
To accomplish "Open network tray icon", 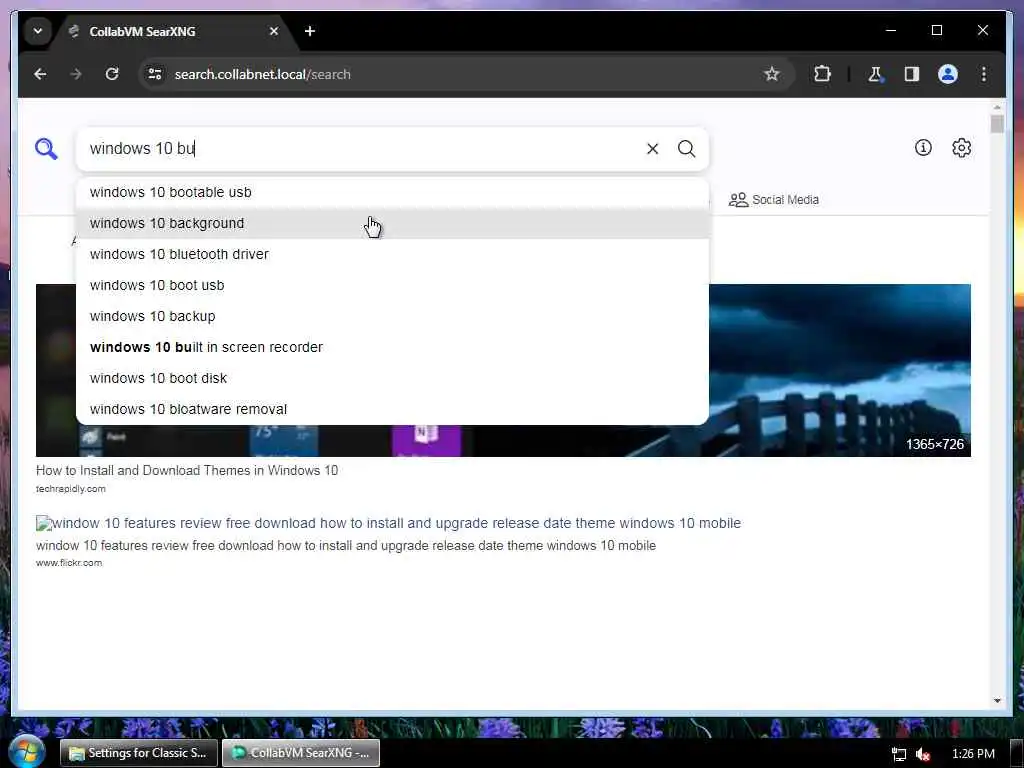I will [x=899, y=754].
